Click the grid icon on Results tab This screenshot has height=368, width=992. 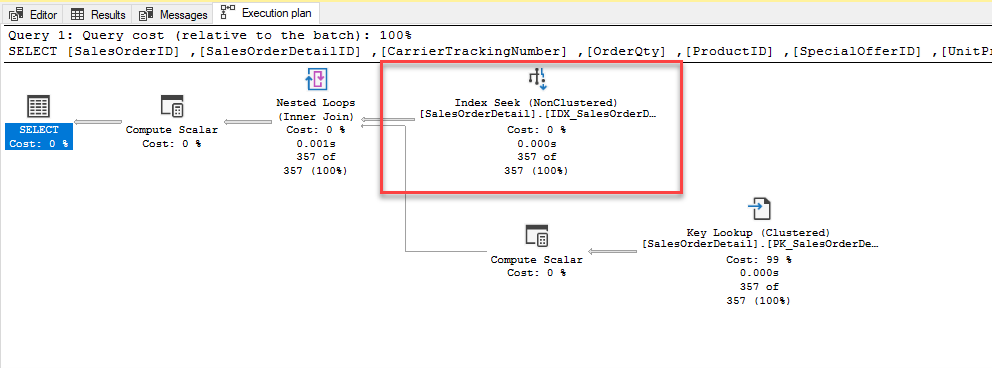pos(78,14)
